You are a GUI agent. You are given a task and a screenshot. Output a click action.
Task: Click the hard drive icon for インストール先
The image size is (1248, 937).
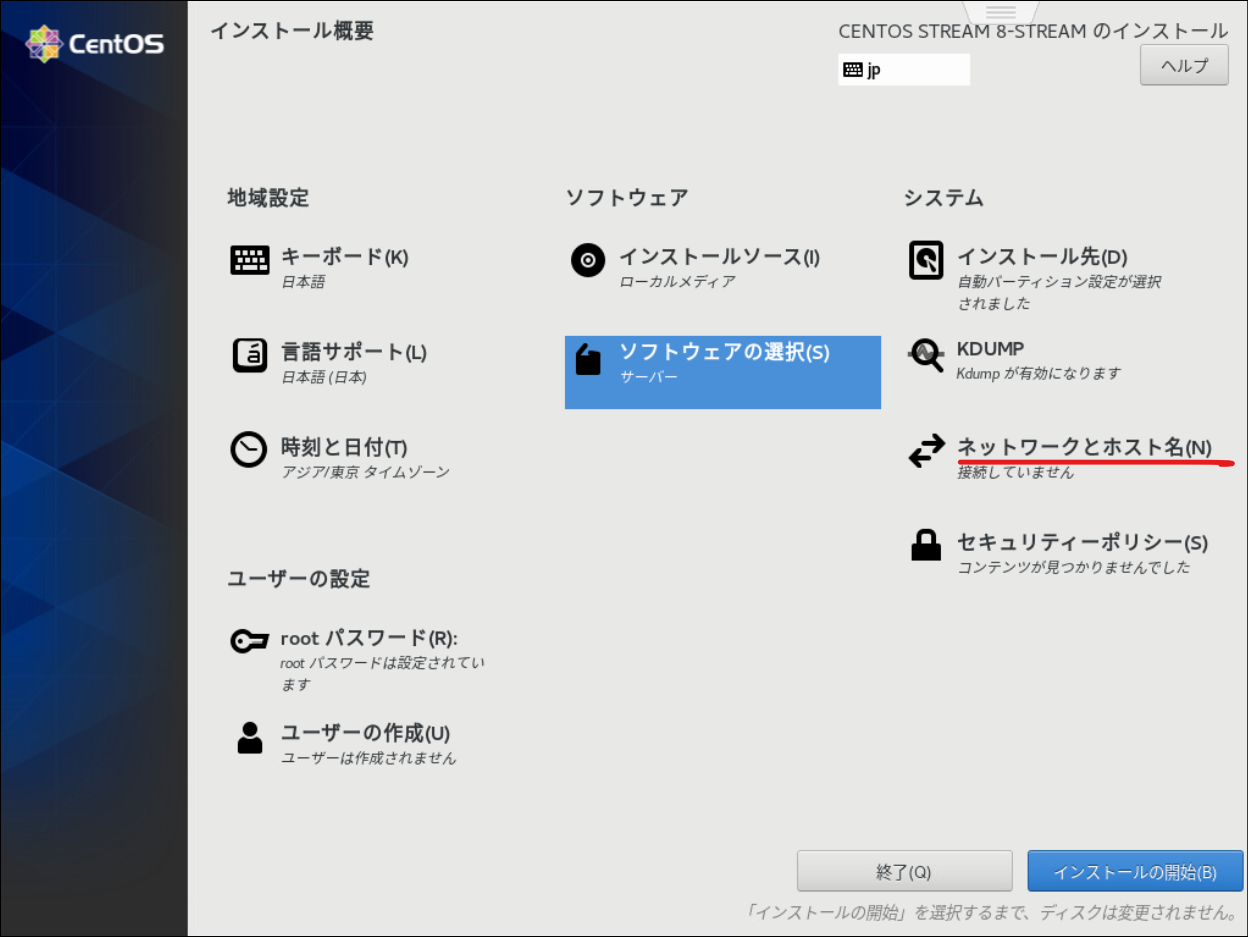pyautogui.click(x=926, y=261)
